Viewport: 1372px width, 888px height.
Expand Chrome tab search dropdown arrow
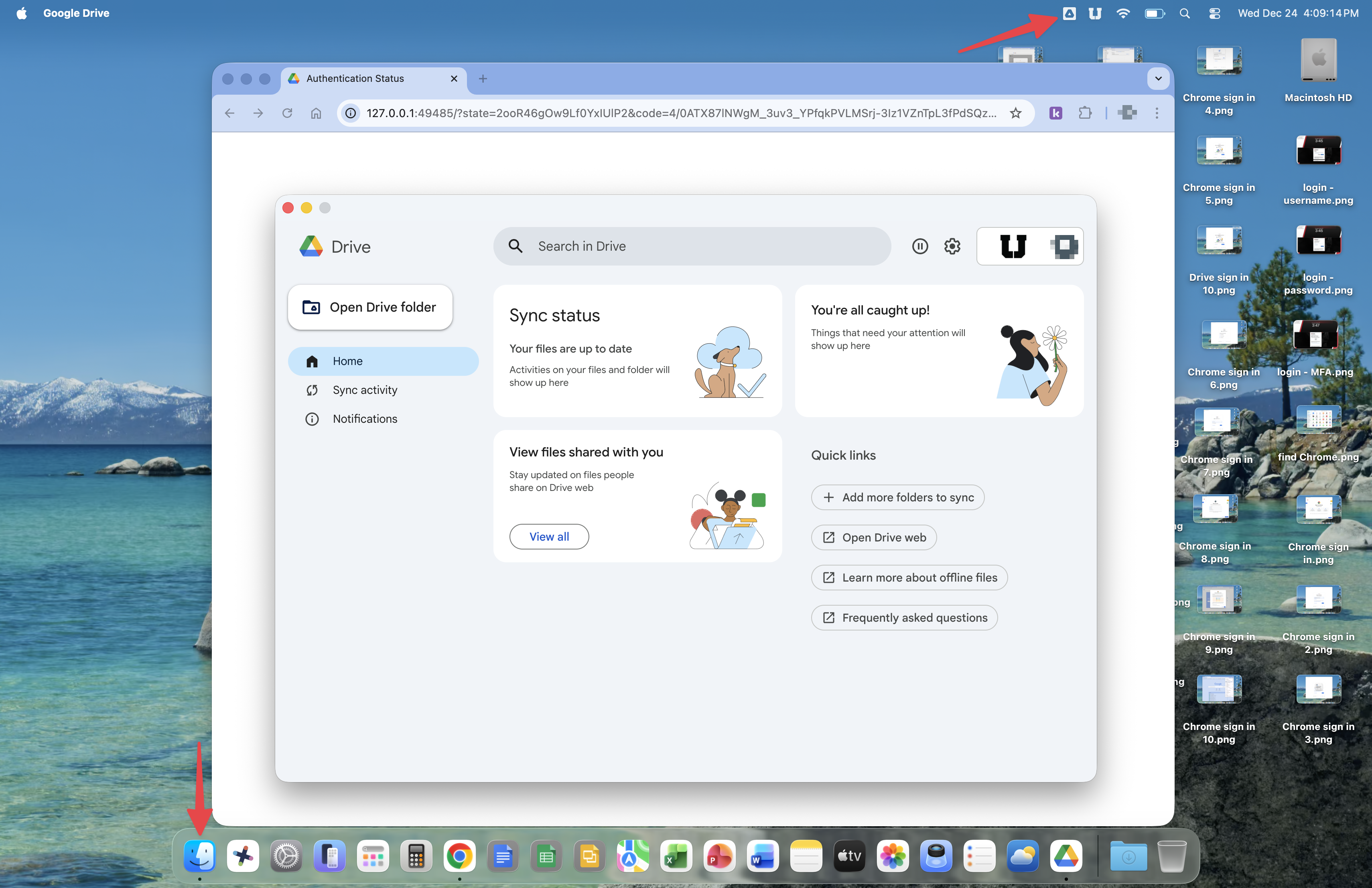(x=1158, y=78)
